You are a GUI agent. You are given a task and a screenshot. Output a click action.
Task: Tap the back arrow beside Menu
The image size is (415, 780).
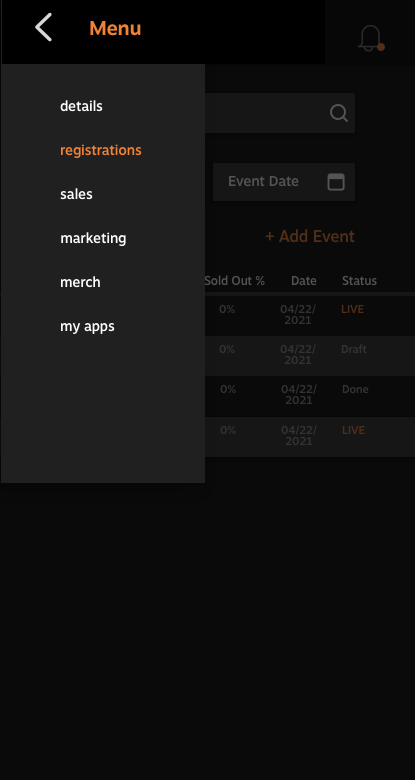tap(43, 27)
